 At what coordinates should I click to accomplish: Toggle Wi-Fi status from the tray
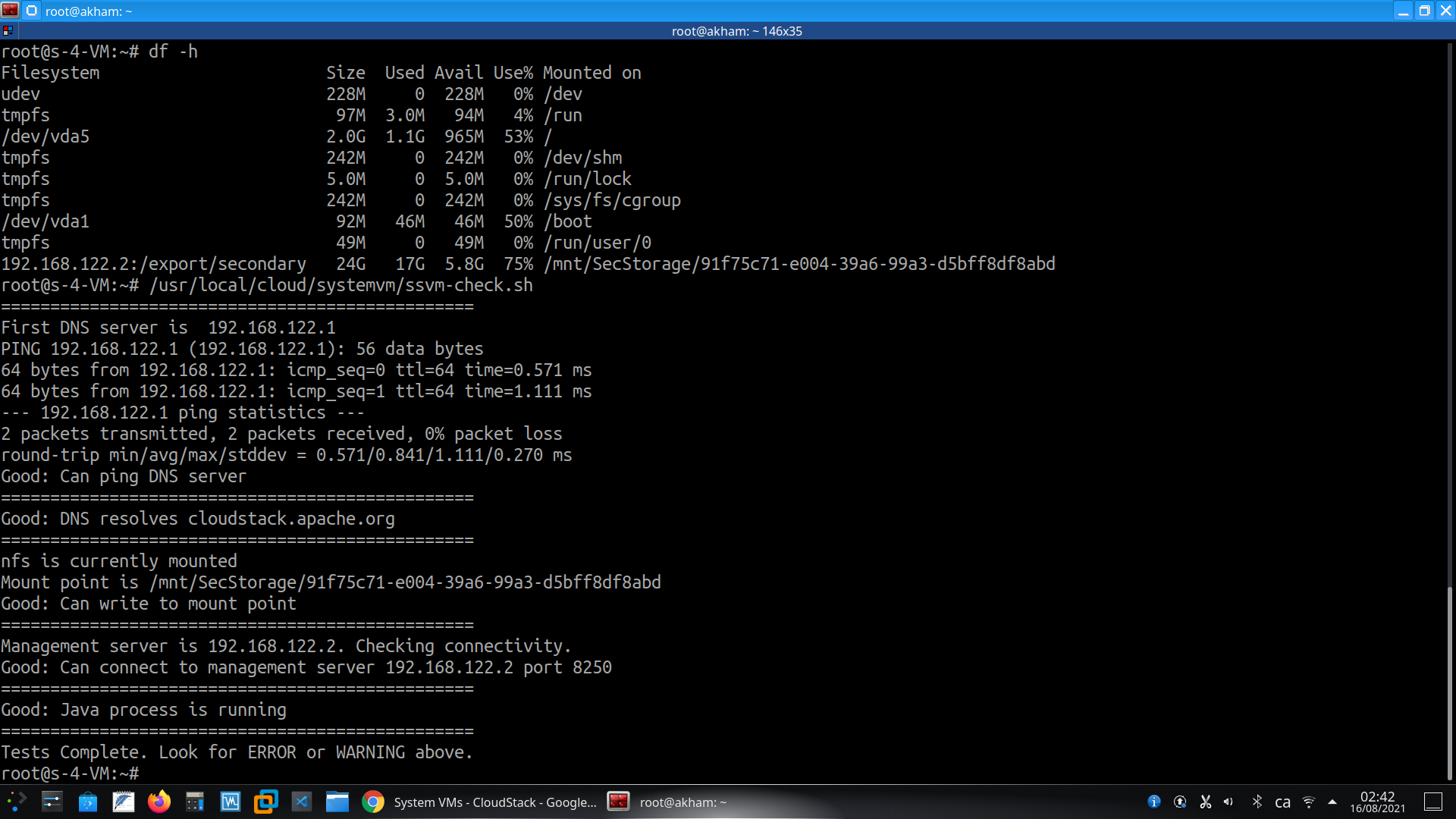tap(1310, 802)
